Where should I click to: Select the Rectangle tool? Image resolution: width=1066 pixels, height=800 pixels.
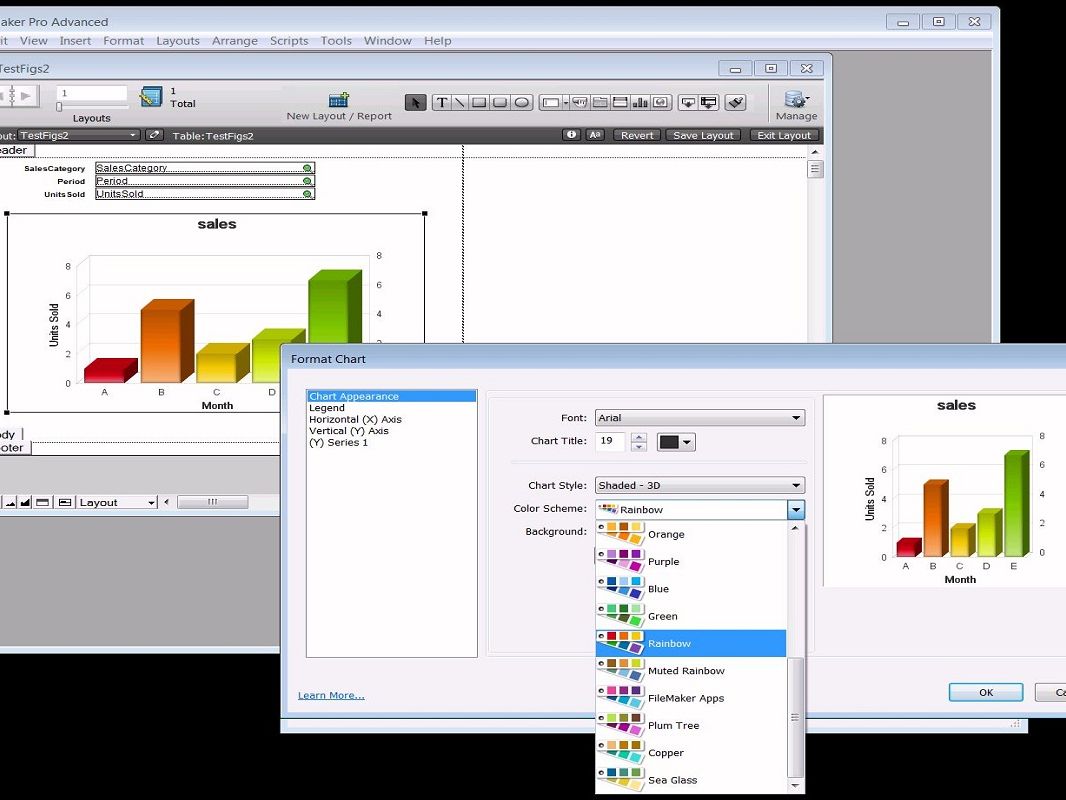[x=480, y=103]
